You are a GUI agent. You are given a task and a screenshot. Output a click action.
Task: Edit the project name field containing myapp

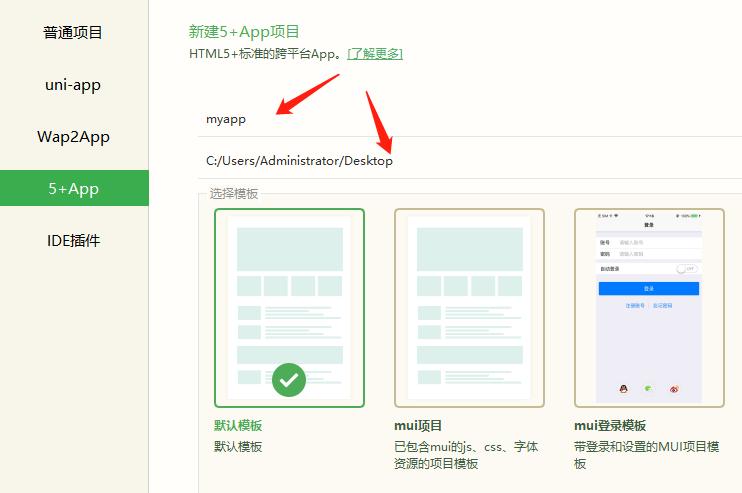(470, 119)
